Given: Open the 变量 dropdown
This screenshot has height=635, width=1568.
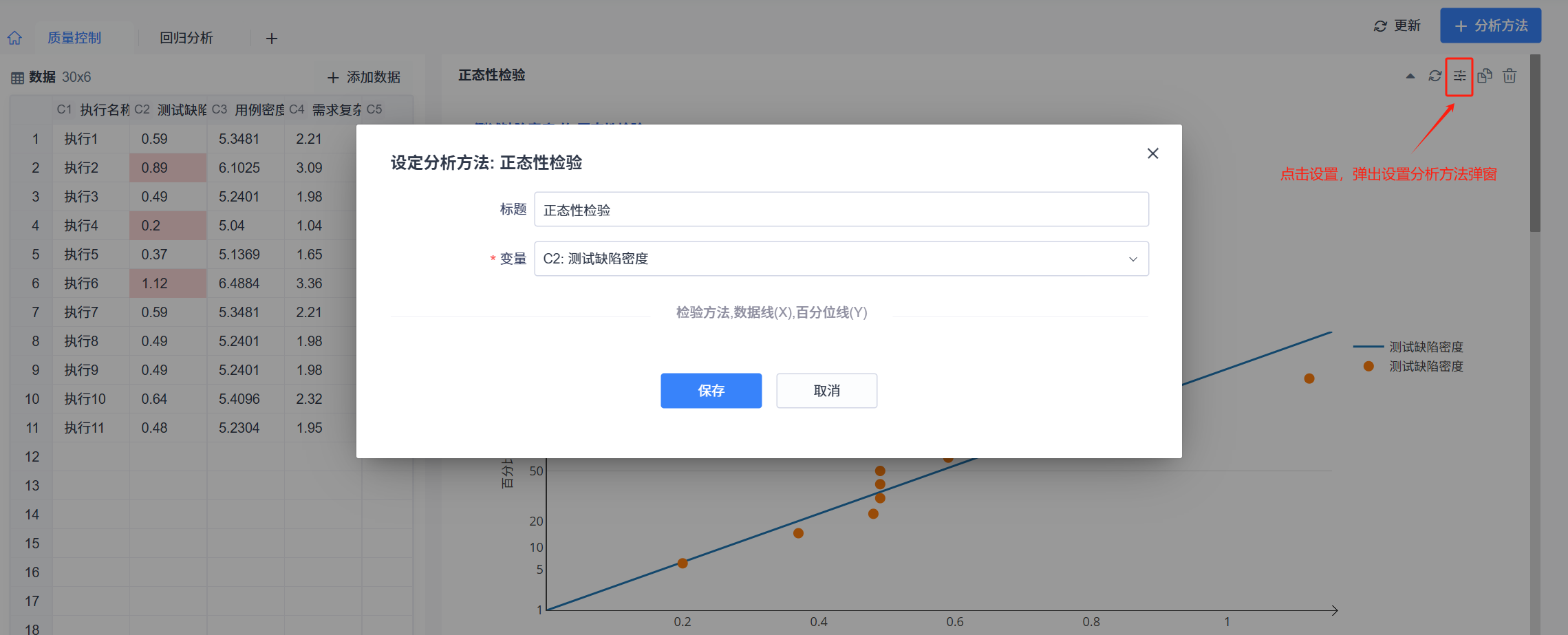Looking at the screenshot, I should pyautogui.click(x=841, y=259).
